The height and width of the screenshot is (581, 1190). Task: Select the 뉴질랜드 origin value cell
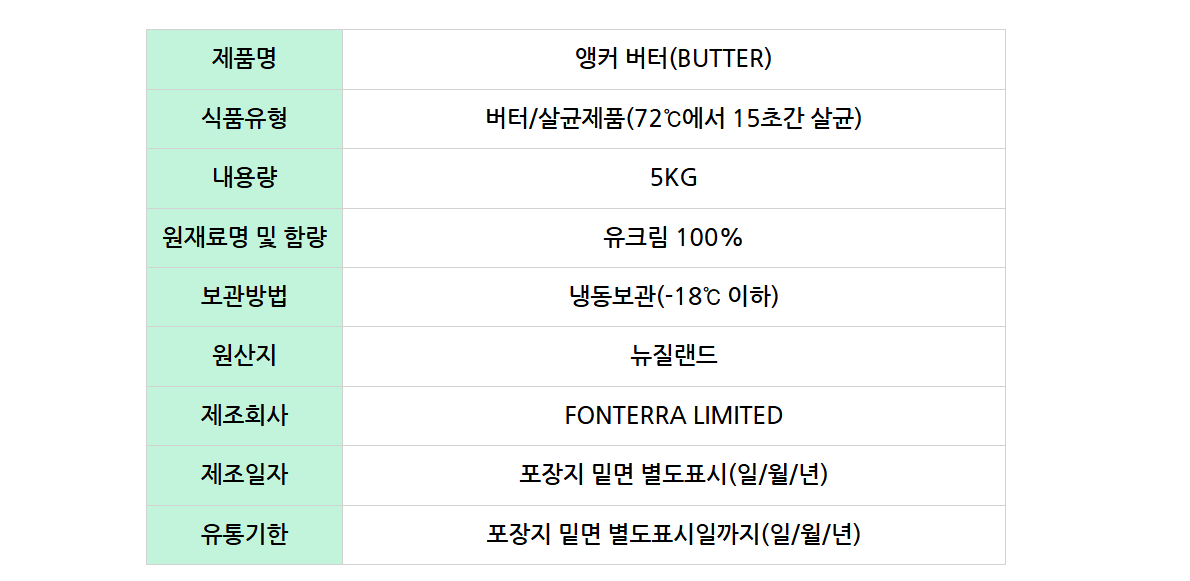[673, 356]
